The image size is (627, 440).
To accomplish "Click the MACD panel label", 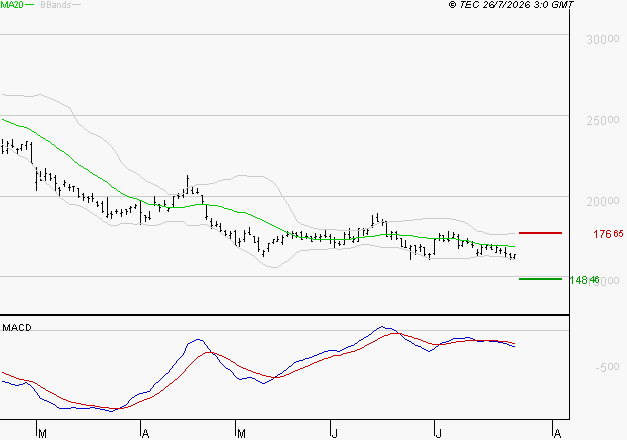I will (17, 328).
